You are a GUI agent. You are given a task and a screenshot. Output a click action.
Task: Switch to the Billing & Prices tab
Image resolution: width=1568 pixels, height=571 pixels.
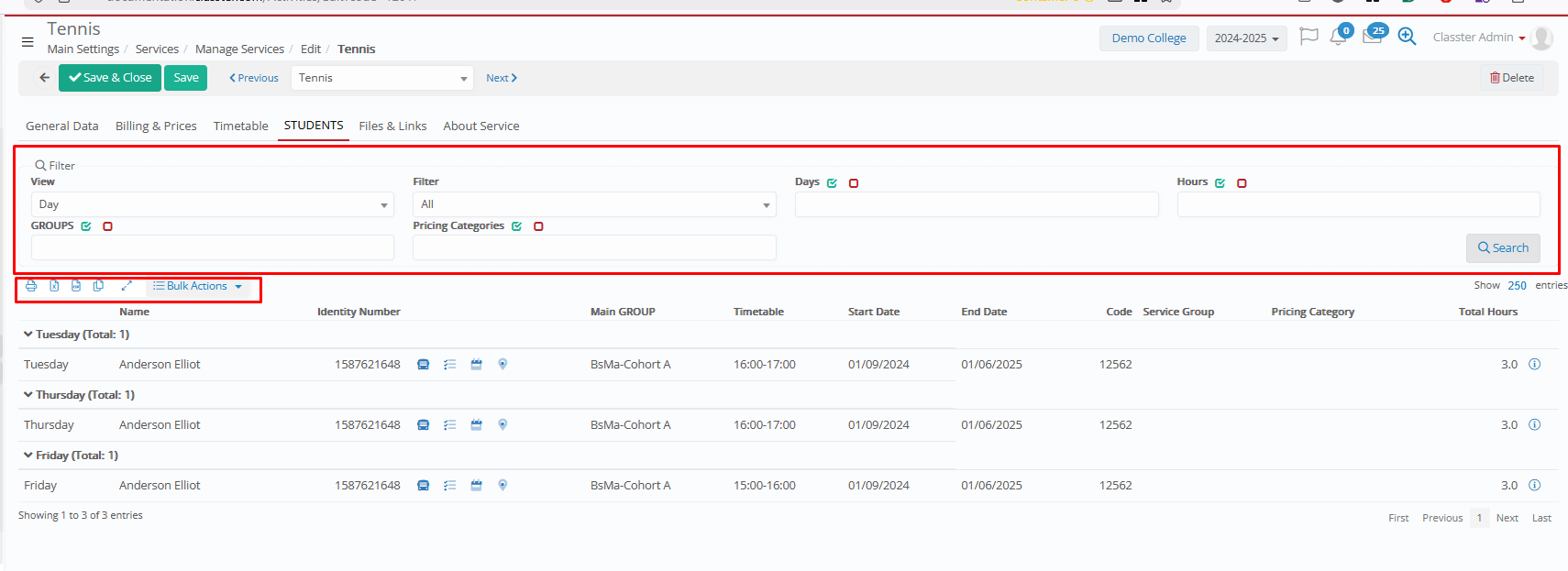click(156, 126)
